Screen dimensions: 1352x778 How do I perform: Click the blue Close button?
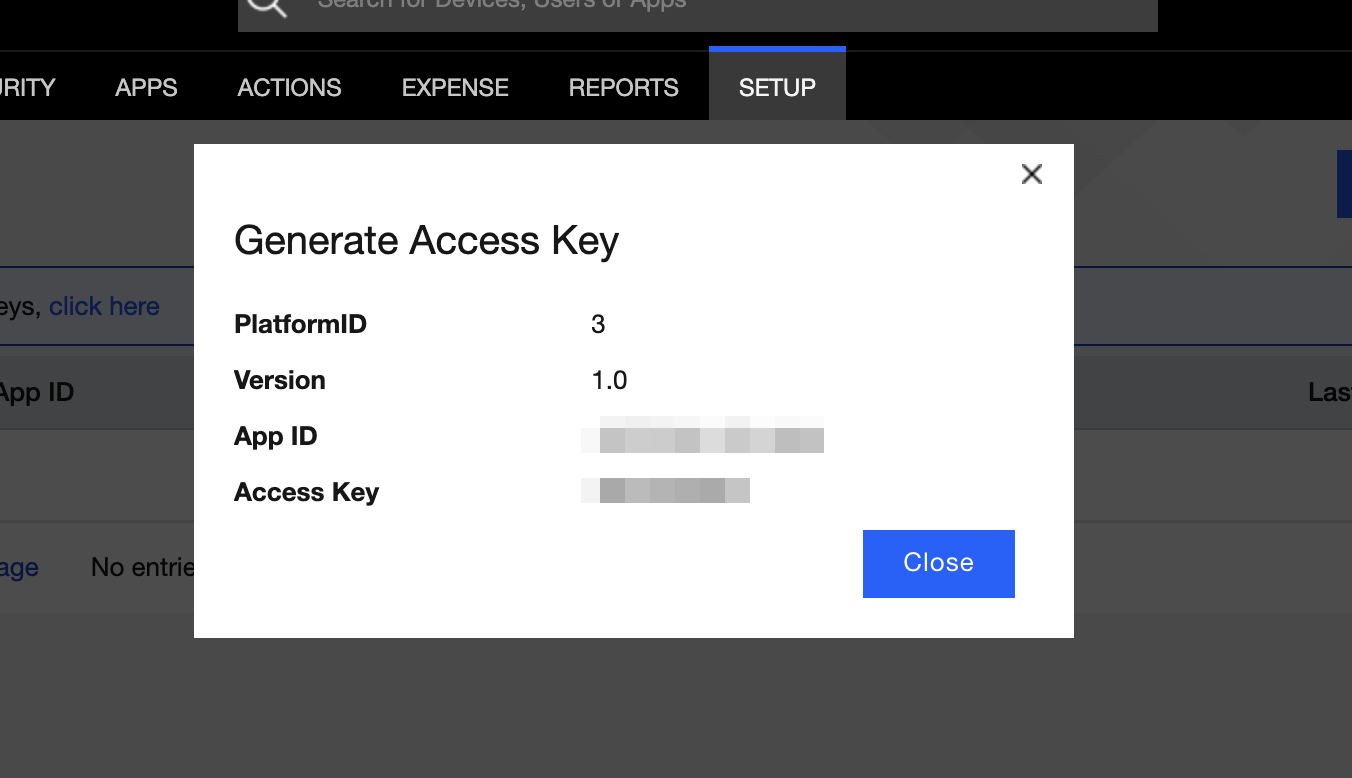point(938,563)
